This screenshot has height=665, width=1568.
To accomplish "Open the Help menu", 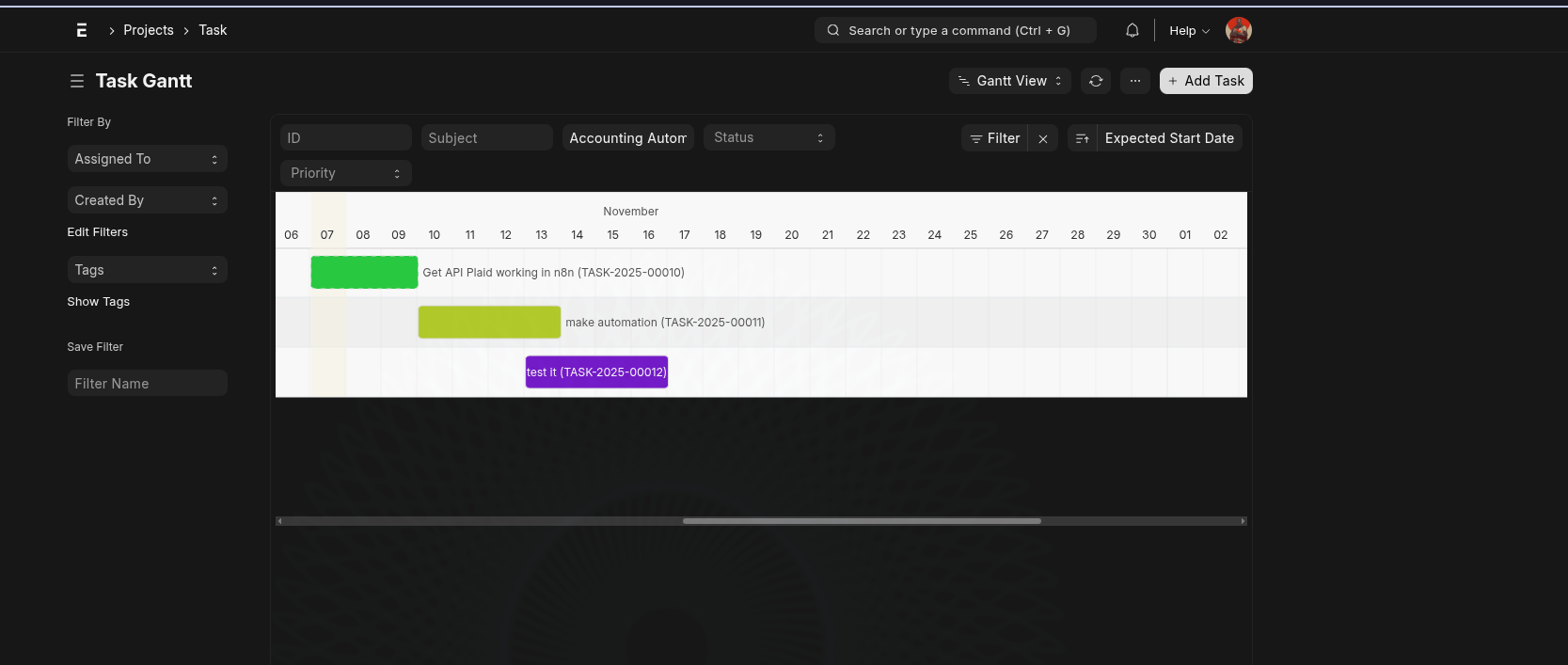I will 1189,30.
